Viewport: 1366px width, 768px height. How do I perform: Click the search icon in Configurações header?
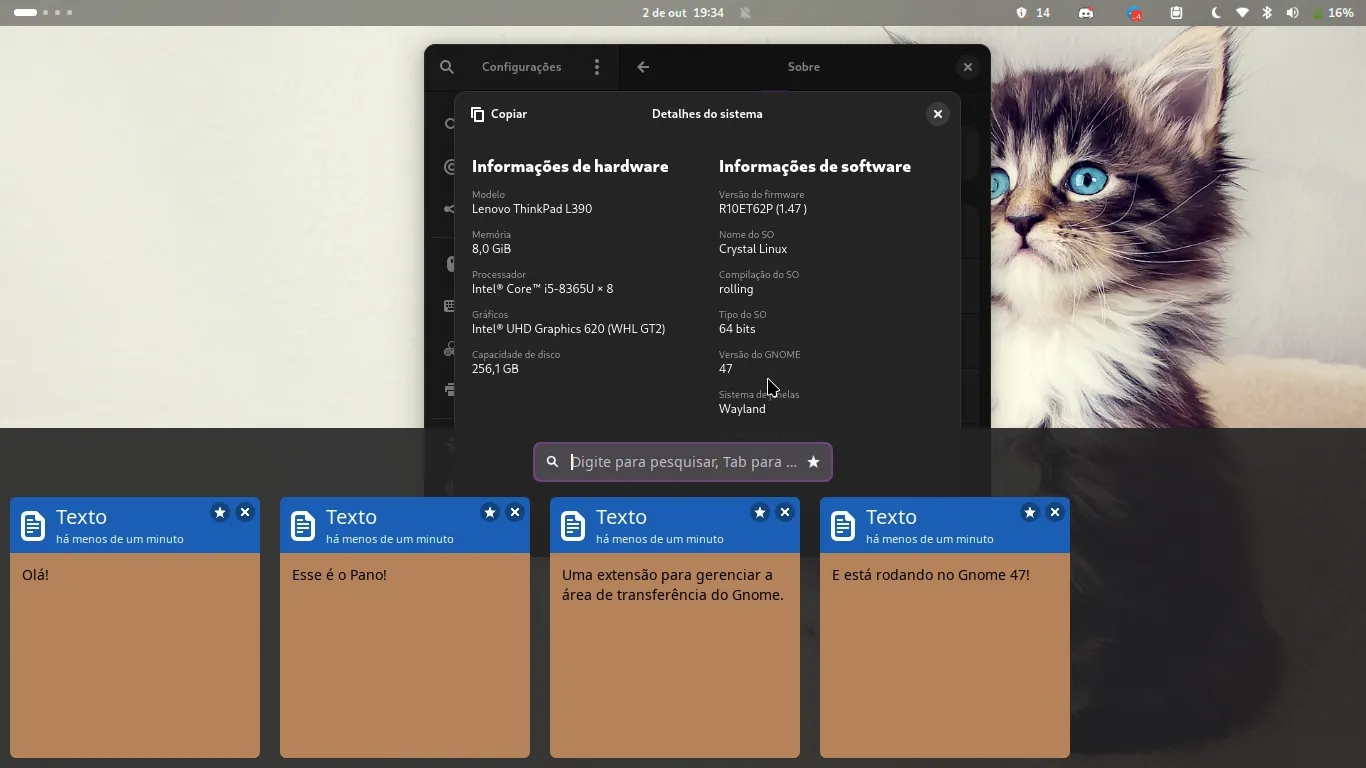[447, 67]
